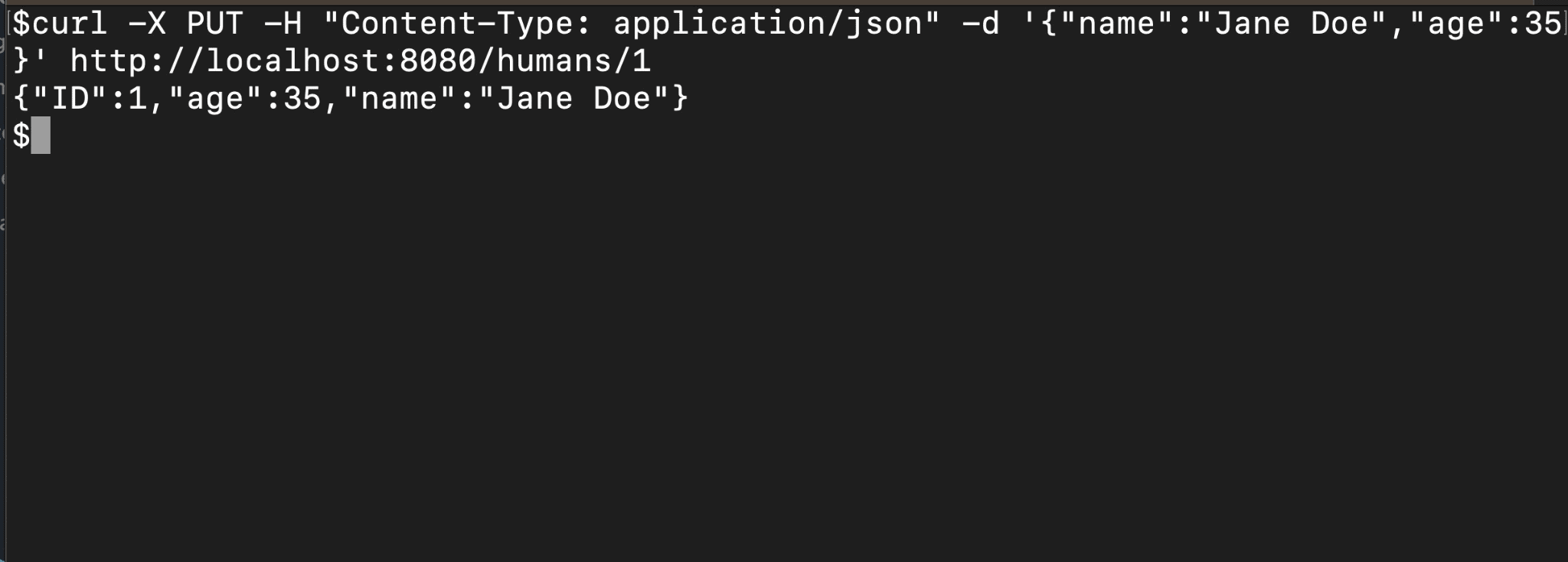Click the Content-Type: header text
Image resolution: width=1568 pixels, height=562 pixels.
click(466, 24)
